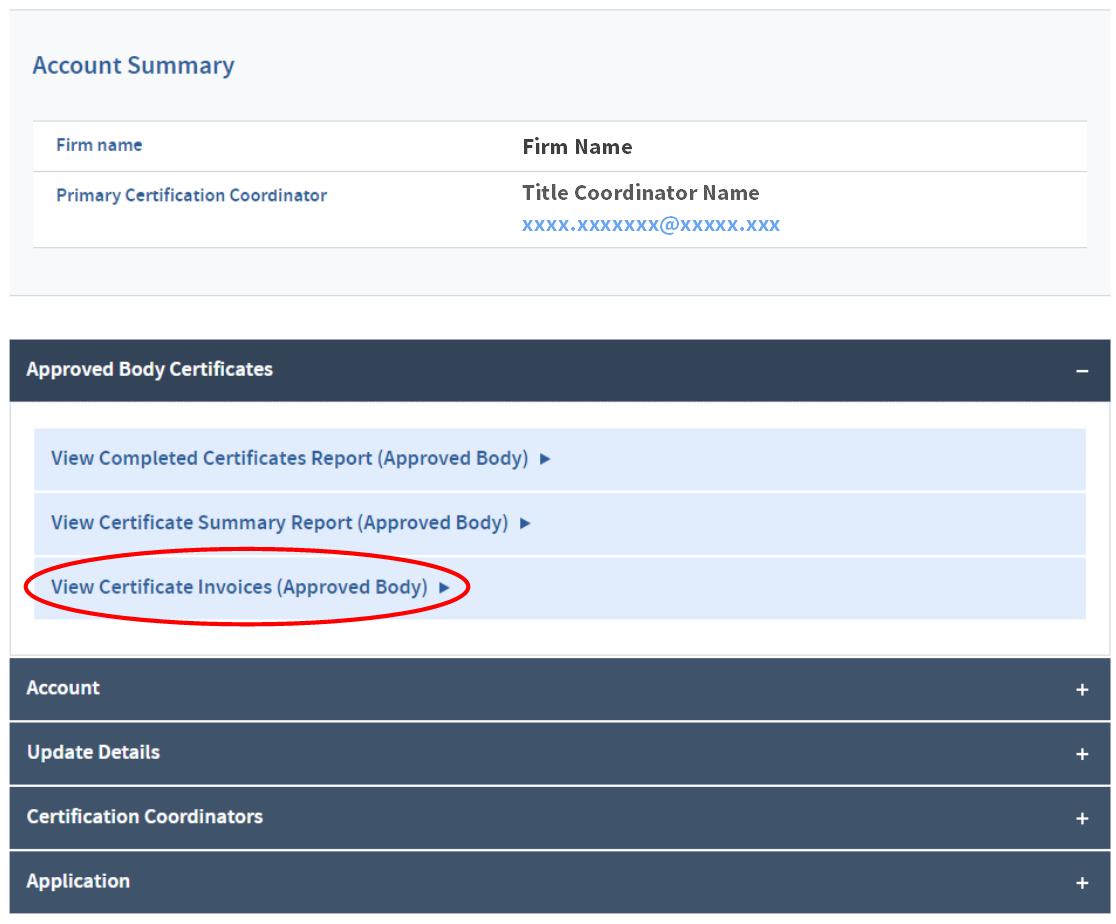Open View Completed Certificates Report (Approved Body)
Screen dimensions: 1116x924
click(x=290, y=458)
